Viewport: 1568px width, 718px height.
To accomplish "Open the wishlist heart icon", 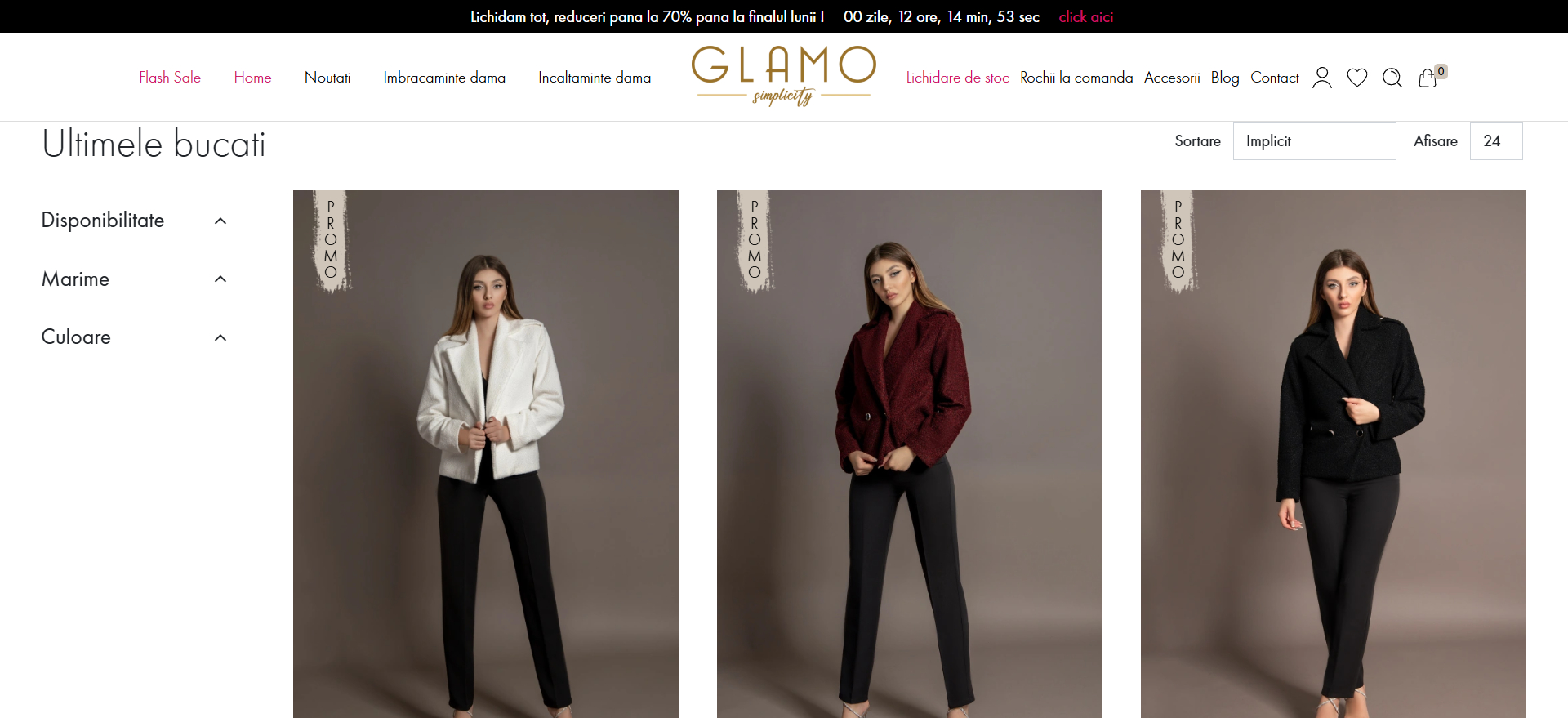I will click(x=1357, y=78).
